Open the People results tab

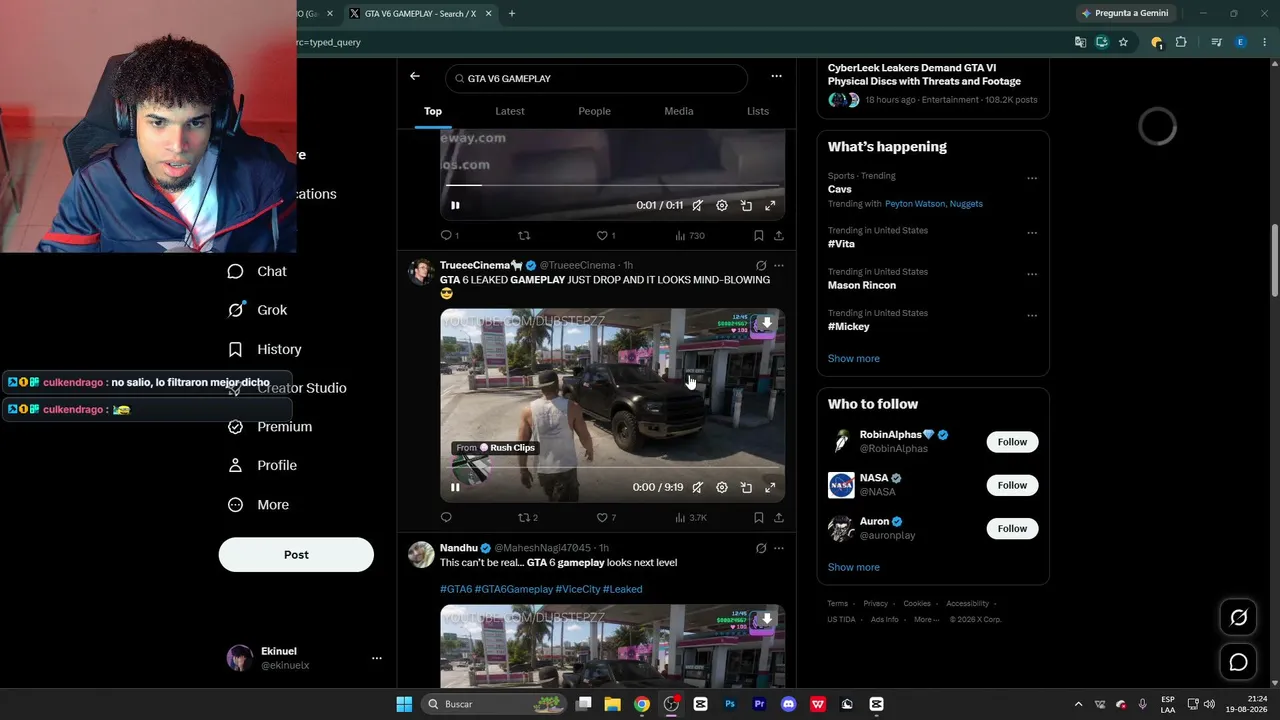pos(594,111)
